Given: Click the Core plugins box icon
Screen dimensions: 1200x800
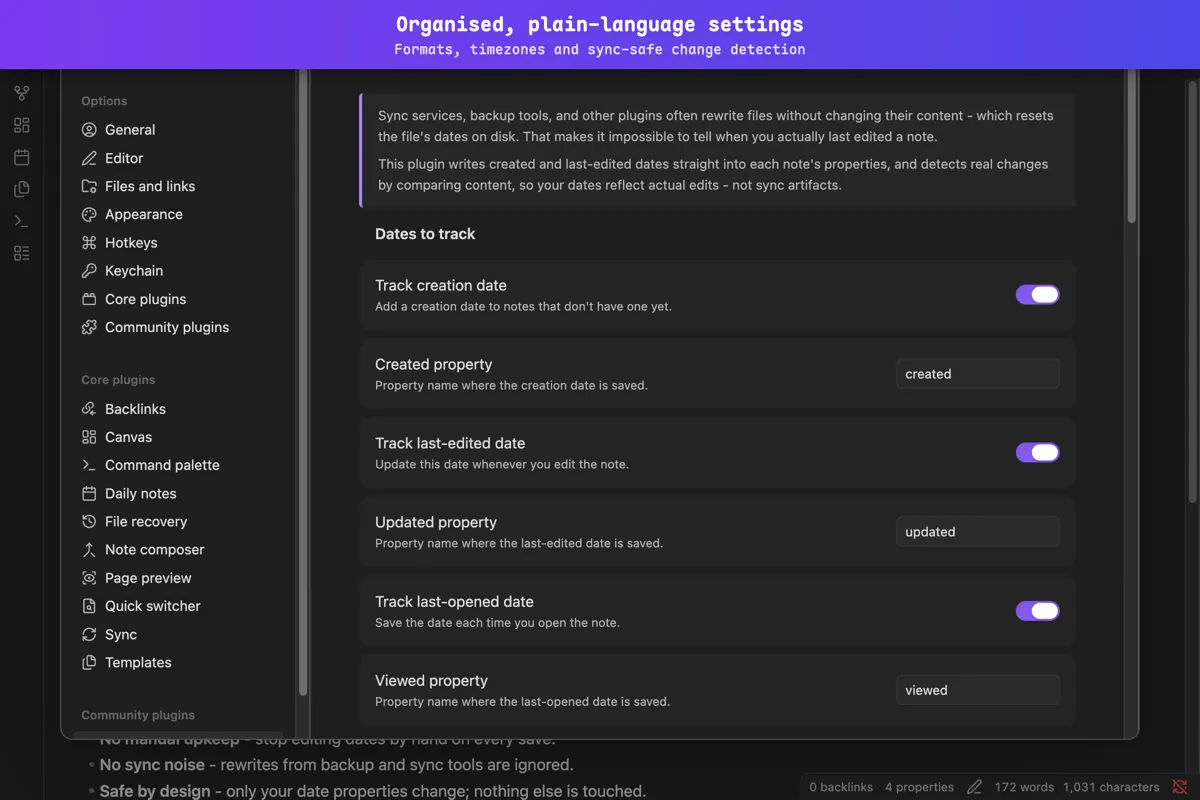Looking at the screenshot, I should (89, 299).
